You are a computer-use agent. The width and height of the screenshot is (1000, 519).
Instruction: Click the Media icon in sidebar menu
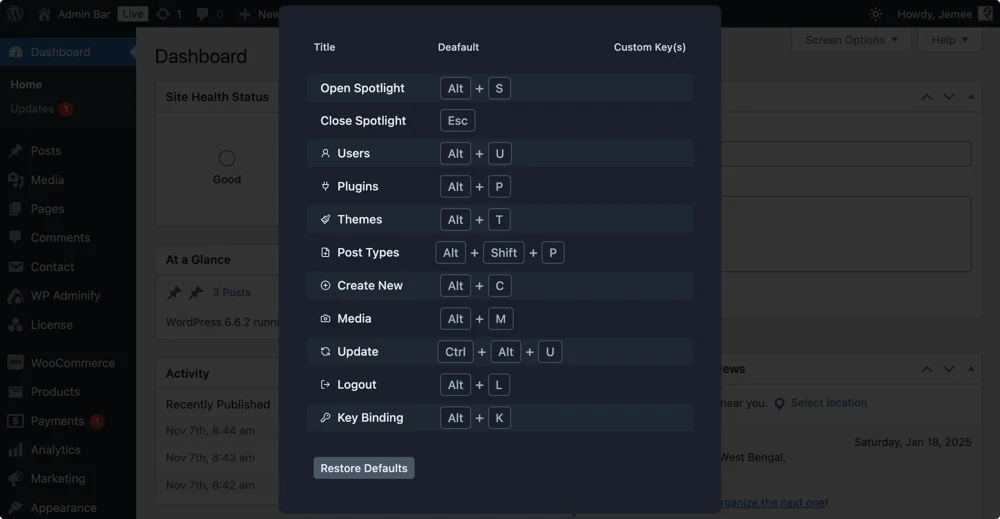15,180
